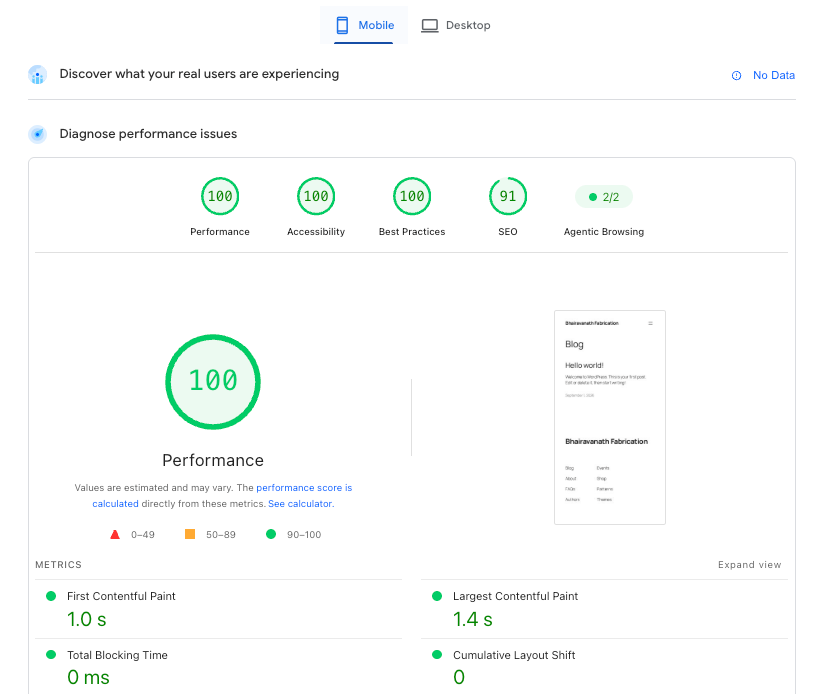Open the performance score is calculated link

(x=304, y=488)
